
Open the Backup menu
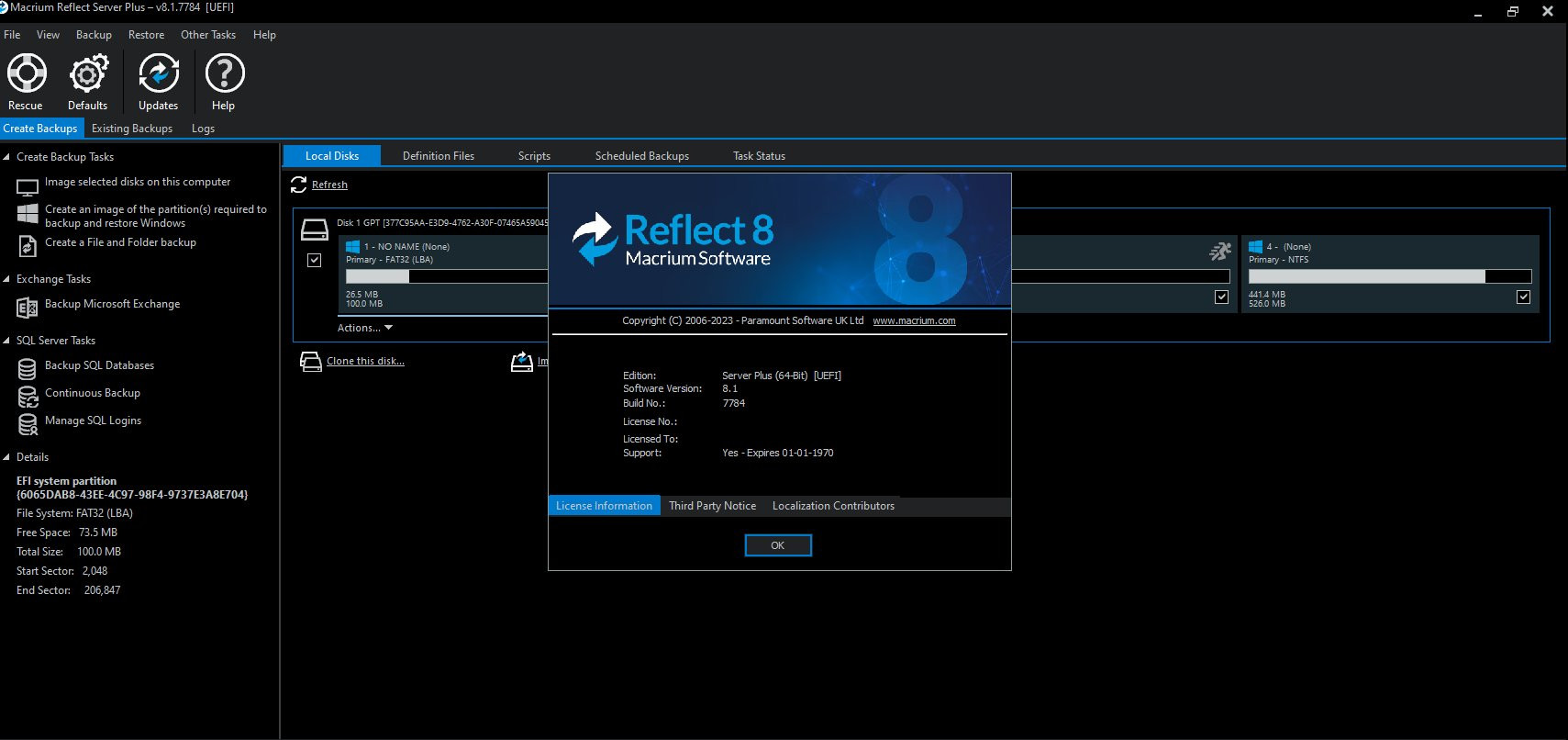click(94, 35)
